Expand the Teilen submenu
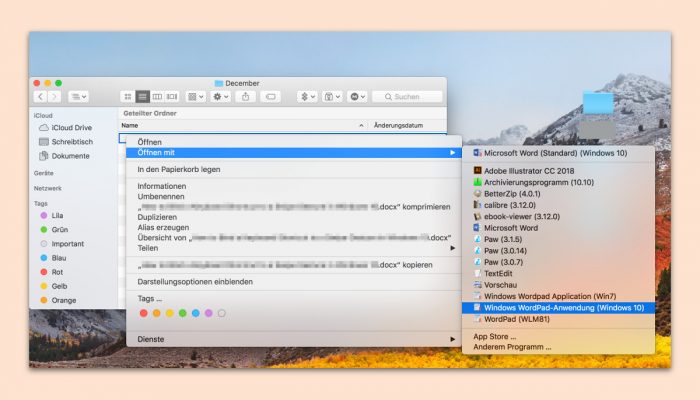Viewport: 700px width, 400px height. coord(294,248)
